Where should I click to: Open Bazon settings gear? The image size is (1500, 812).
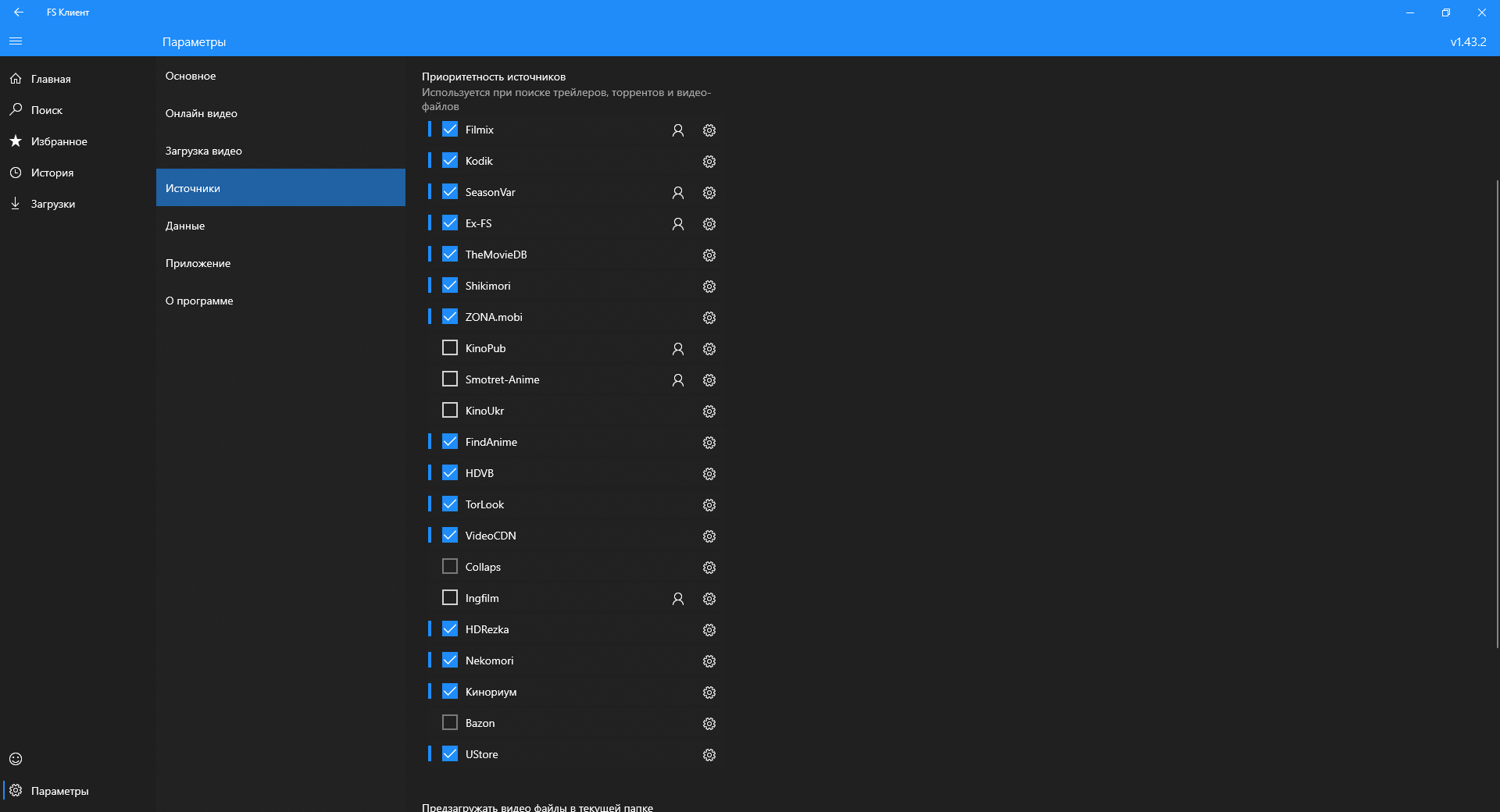(709, 724)
